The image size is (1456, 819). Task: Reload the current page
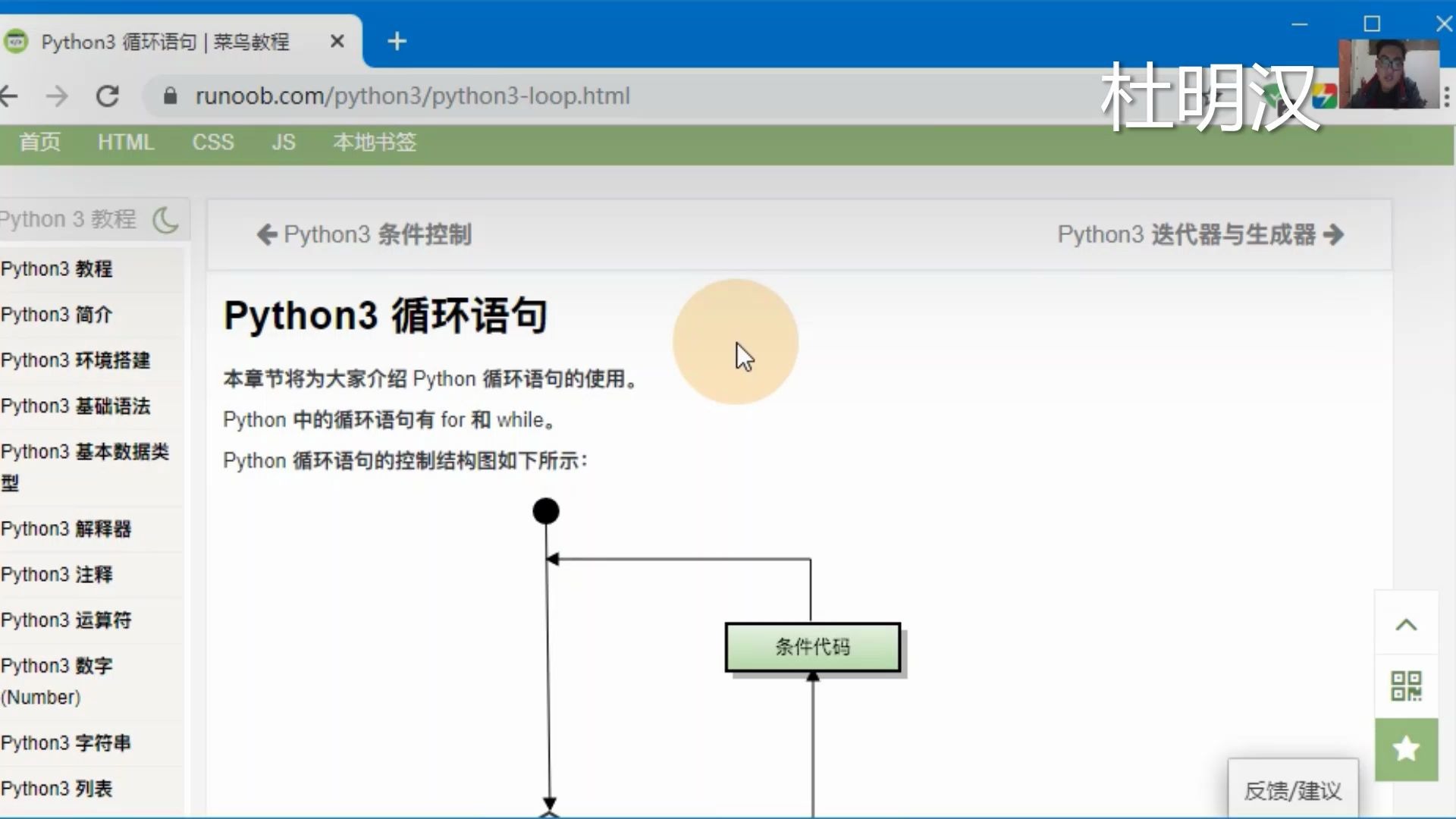pos(108,96)
